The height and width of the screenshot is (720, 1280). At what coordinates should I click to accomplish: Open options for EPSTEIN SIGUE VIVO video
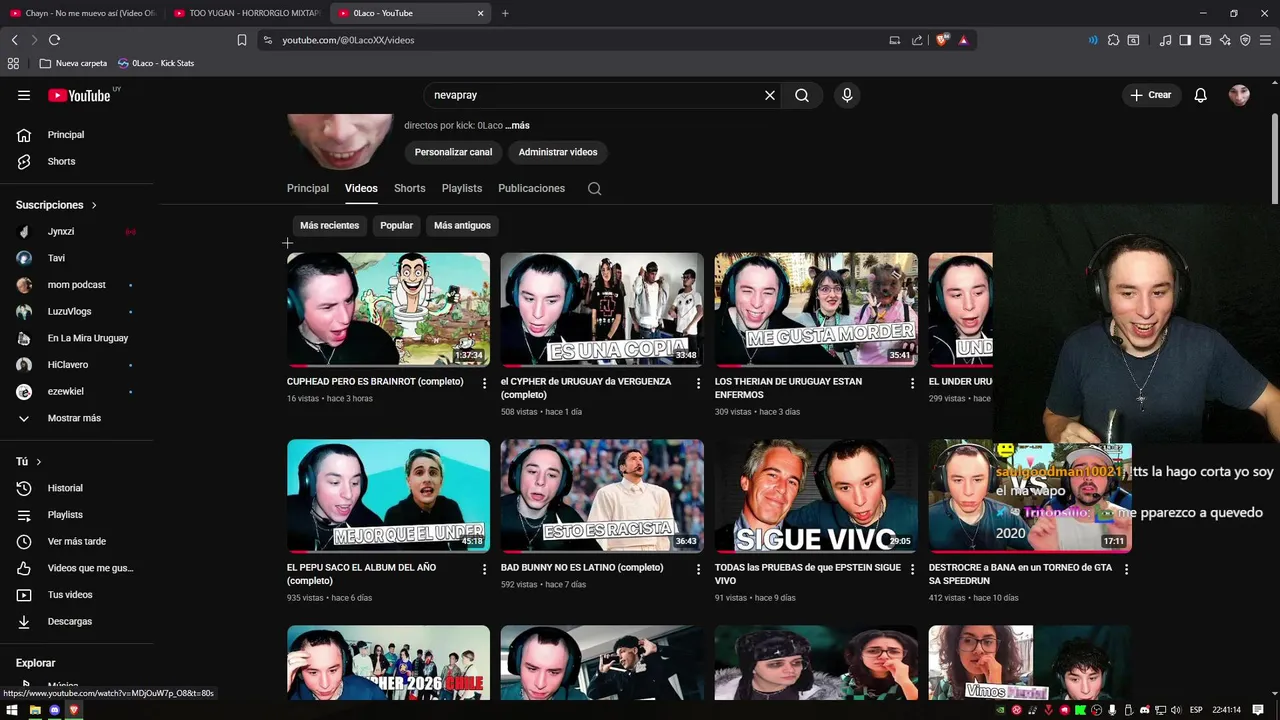912,569
